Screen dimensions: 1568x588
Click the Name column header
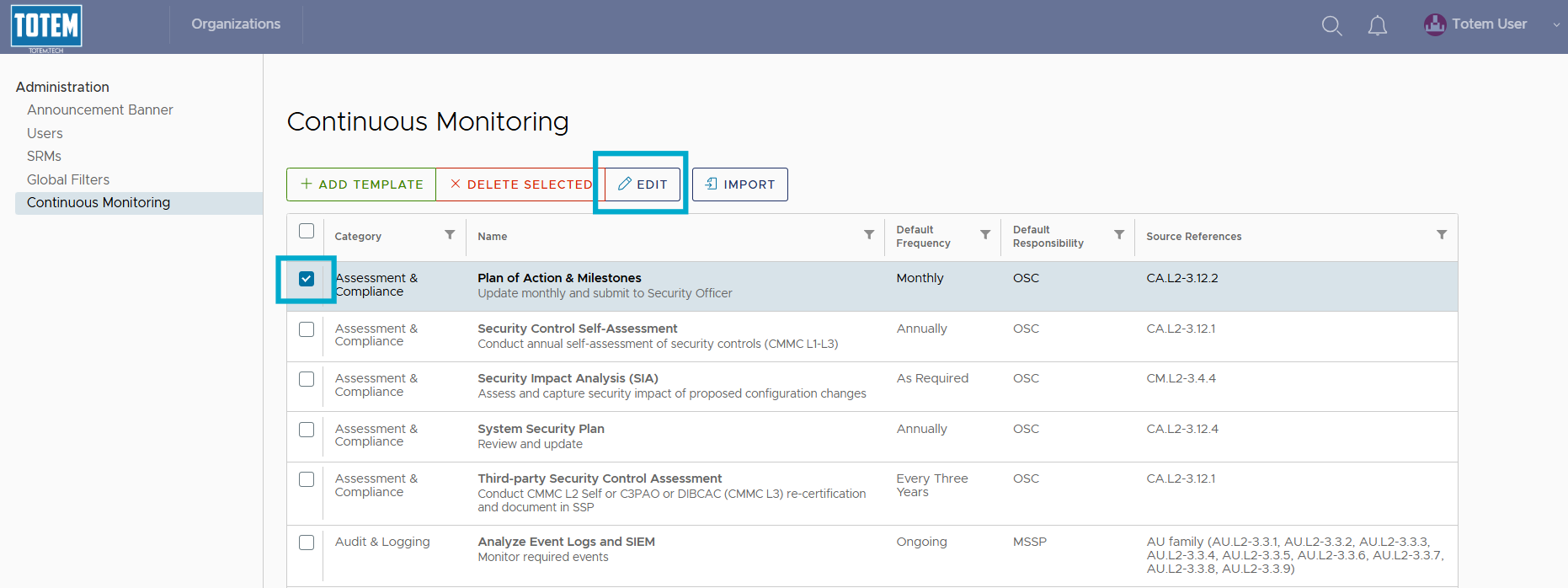493,237
